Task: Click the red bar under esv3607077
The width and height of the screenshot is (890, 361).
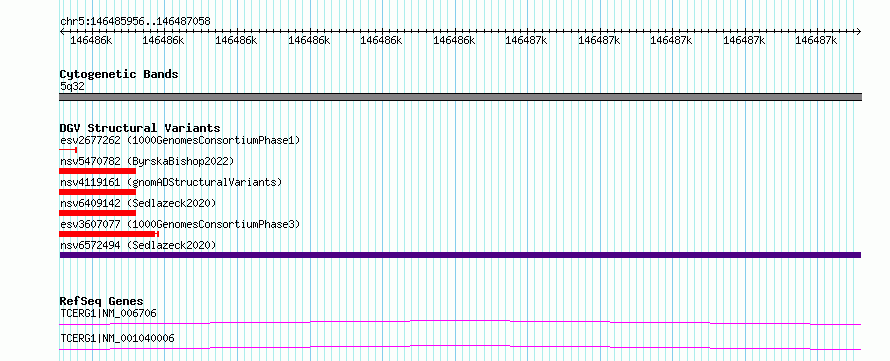Action: (x=109, y=234)
